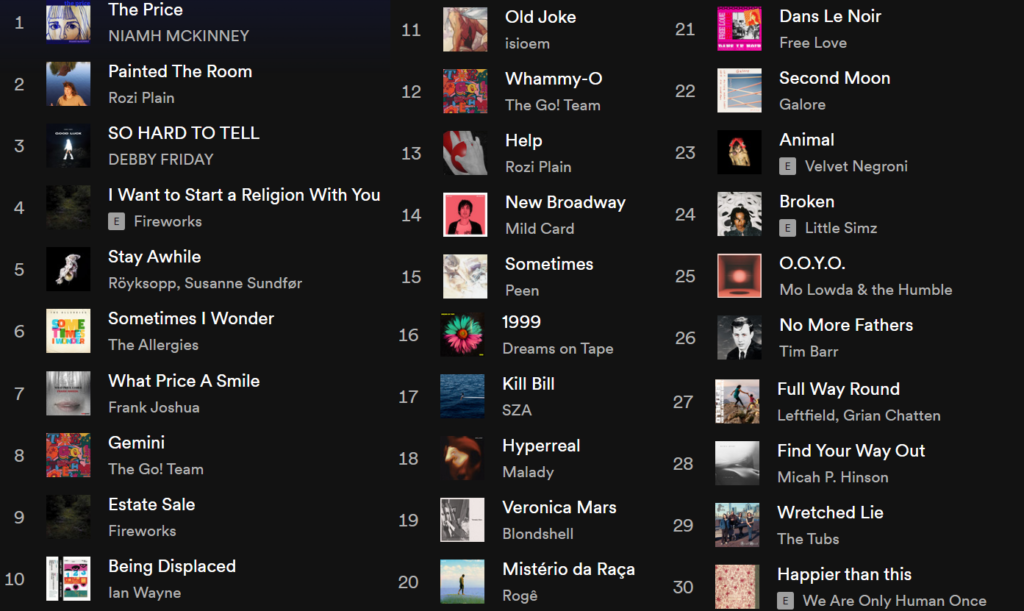
Task: Open the song Mistério da Raça
Action: pyautogui.click(x=568, y=569)
